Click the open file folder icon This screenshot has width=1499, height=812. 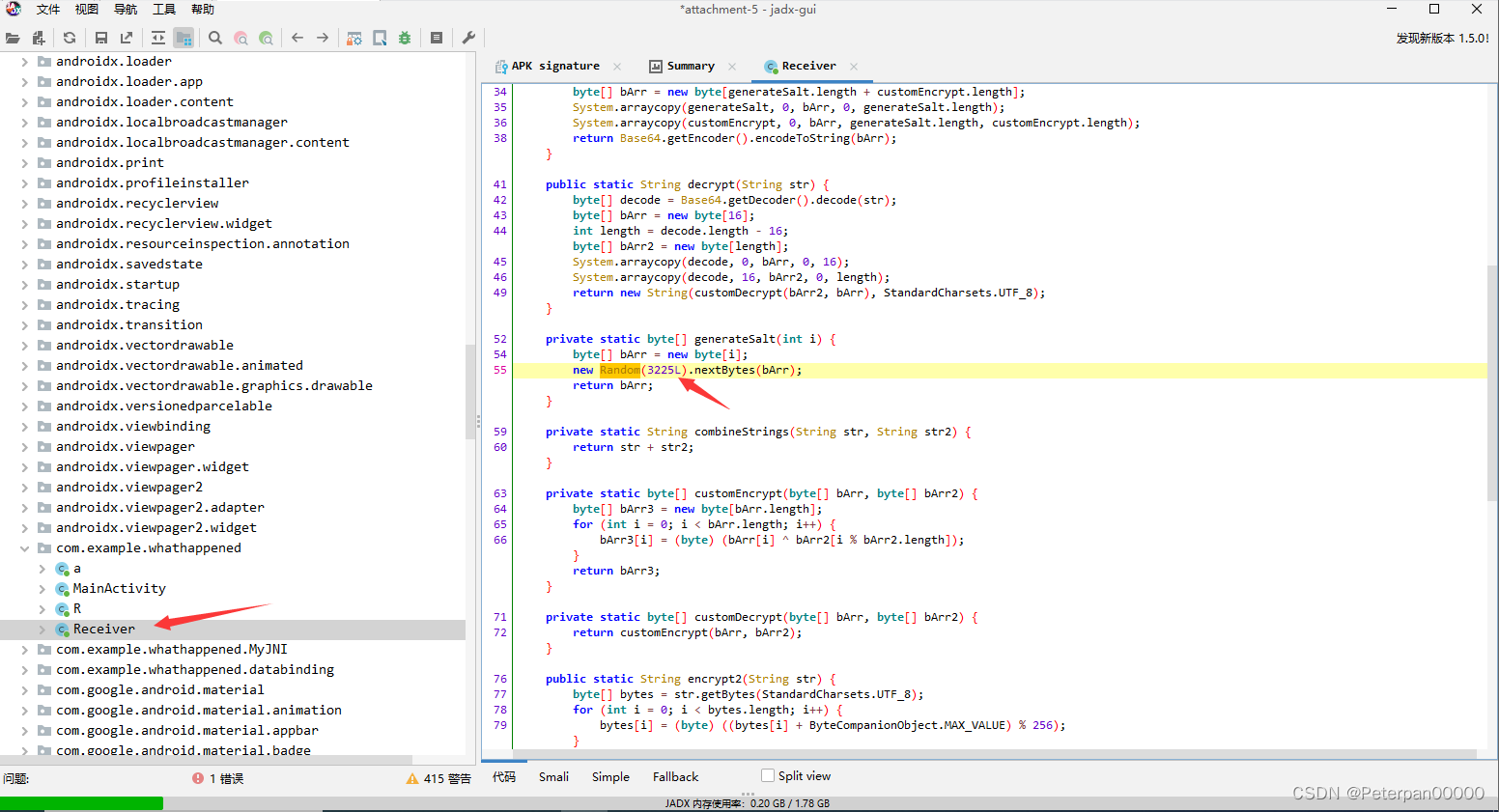coord(13,38)
